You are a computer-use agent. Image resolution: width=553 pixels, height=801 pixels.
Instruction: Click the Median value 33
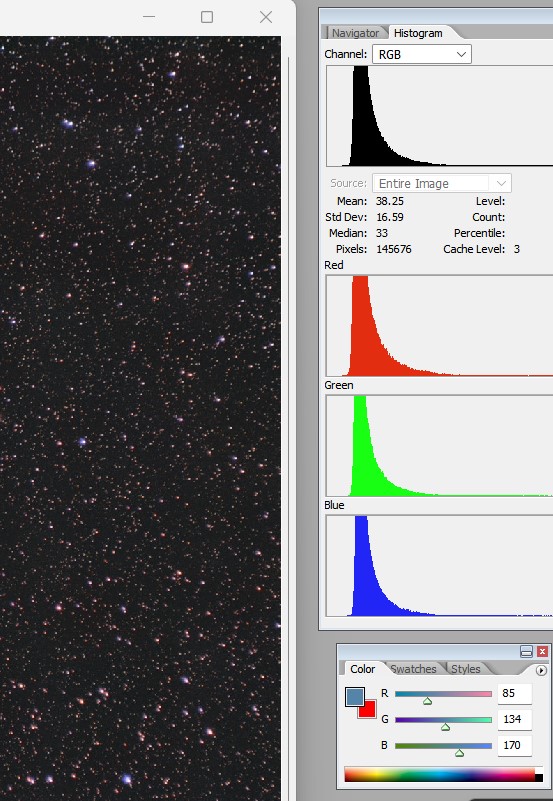click(x=381, y=233)
